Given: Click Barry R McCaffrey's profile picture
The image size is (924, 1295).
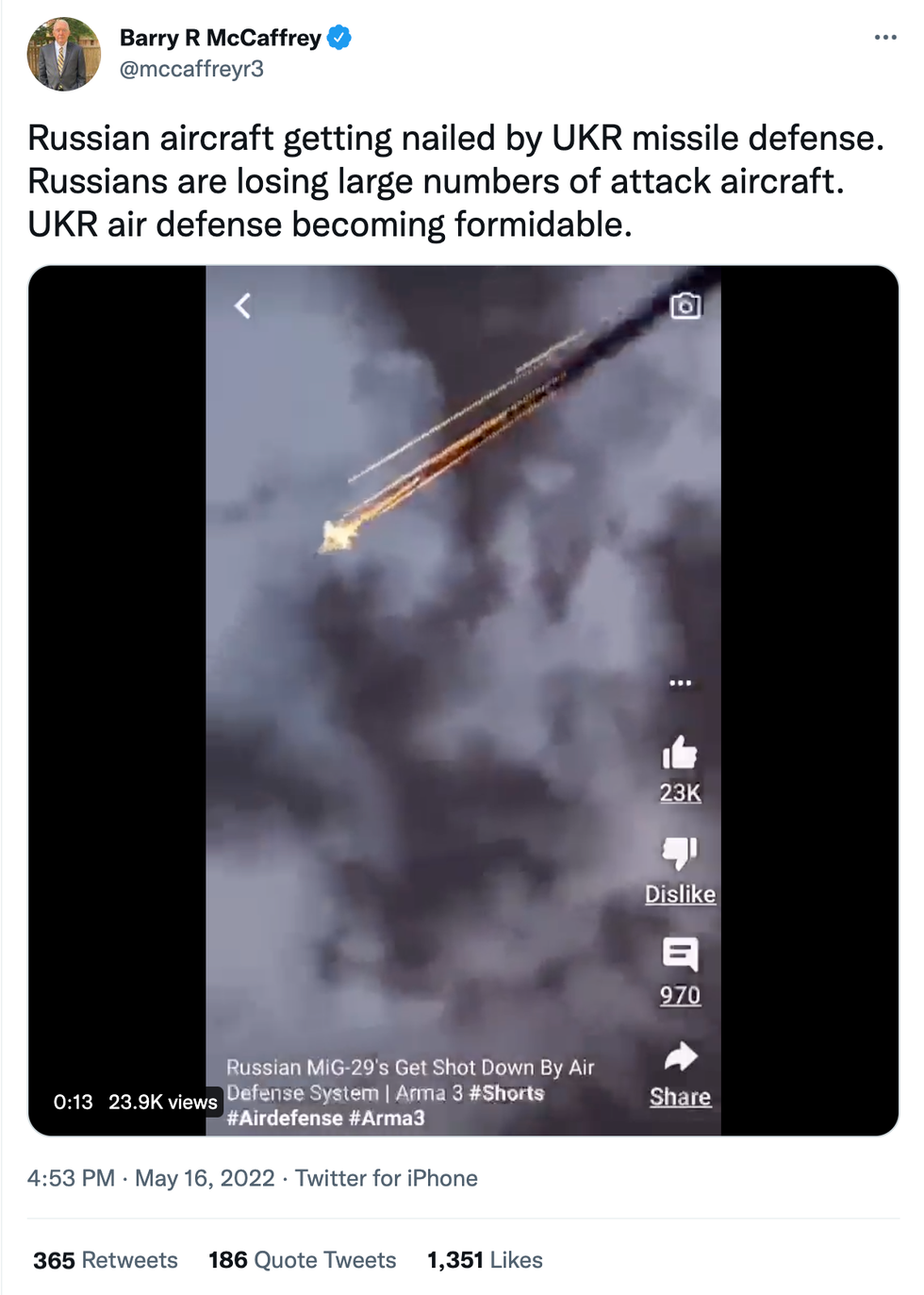Looking at the screenshot, I should coord(64,54).
